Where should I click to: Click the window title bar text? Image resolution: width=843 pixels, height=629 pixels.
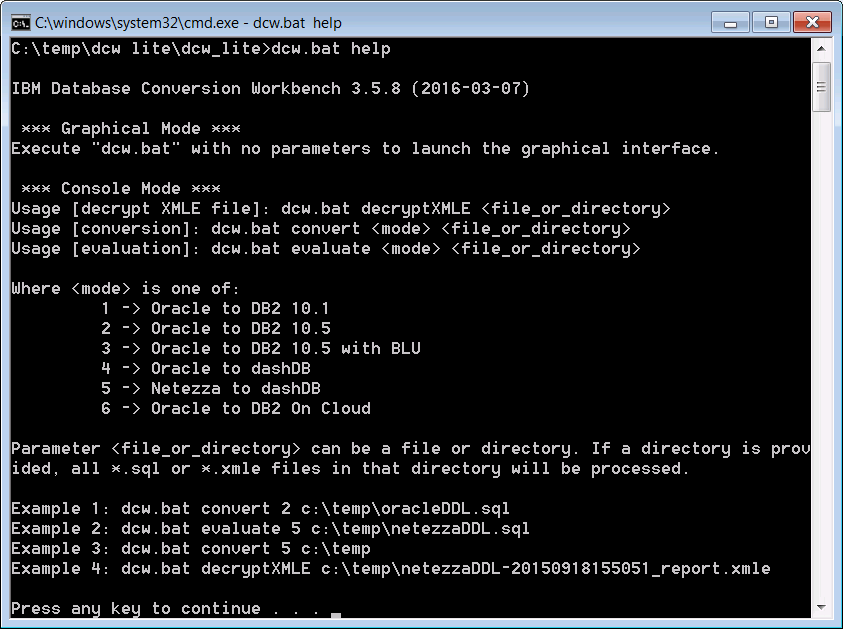188,22
